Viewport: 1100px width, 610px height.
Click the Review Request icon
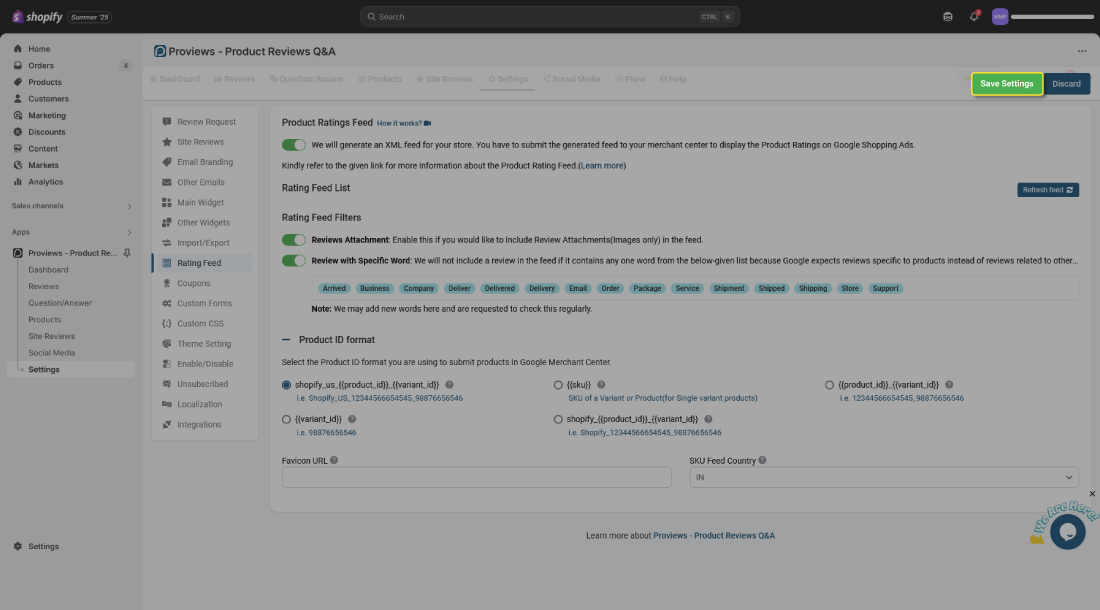tap(167, 122)
